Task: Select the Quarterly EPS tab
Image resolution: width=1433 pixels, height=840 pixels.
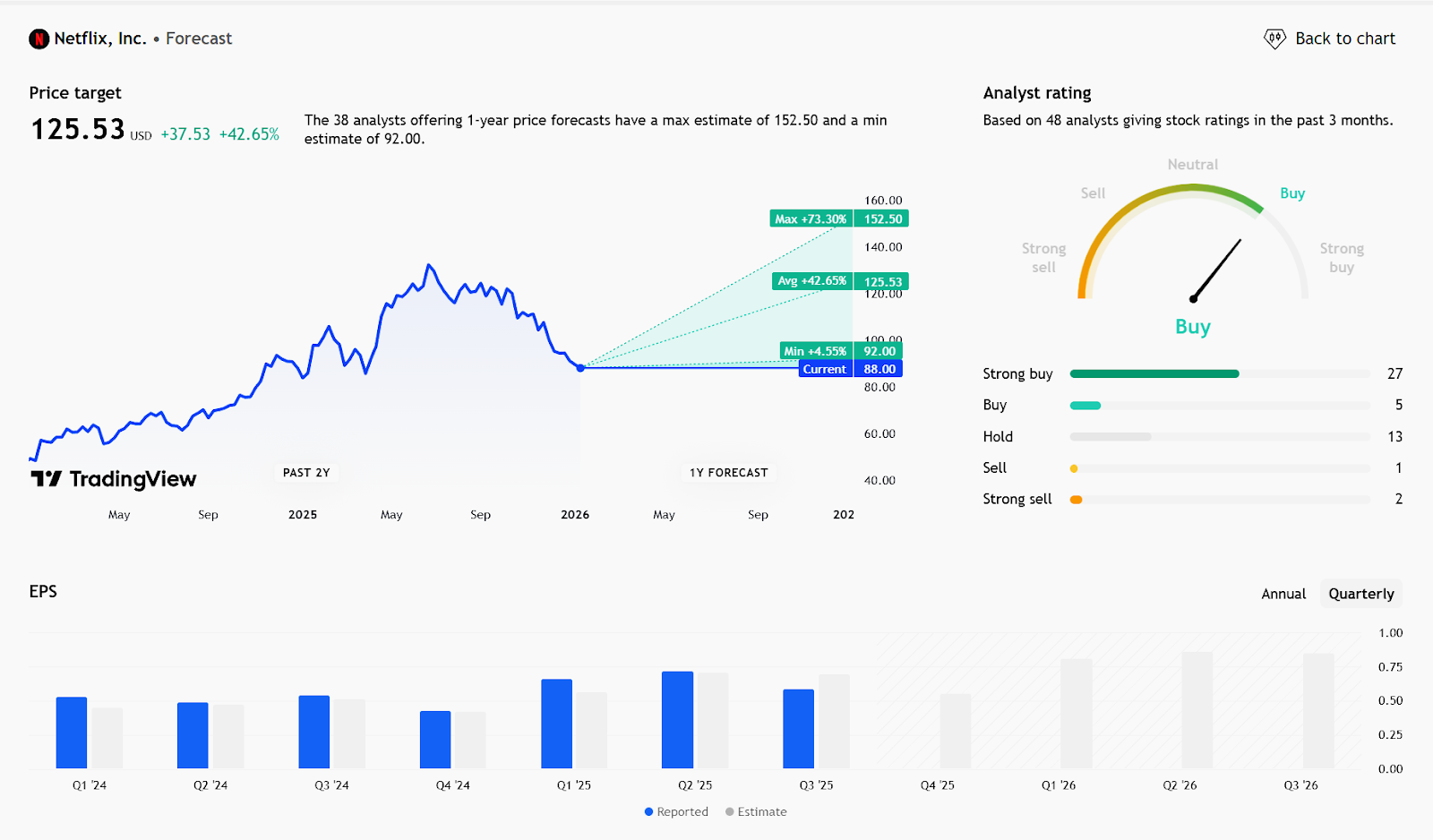Action: click(x=1360, y=594)
